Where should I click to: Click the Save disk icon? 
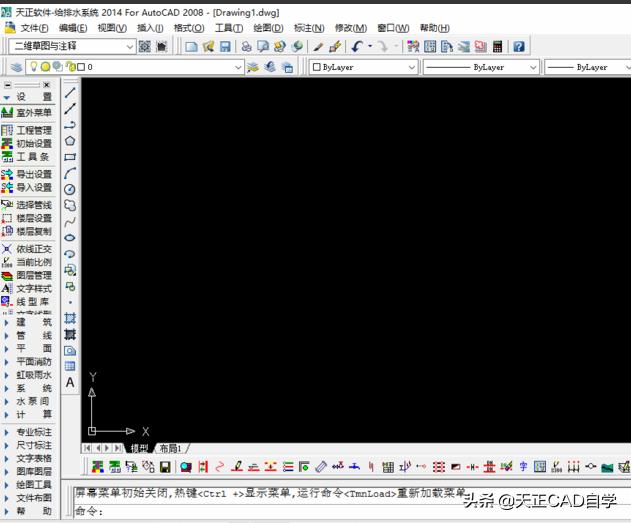tap(225, 46)
